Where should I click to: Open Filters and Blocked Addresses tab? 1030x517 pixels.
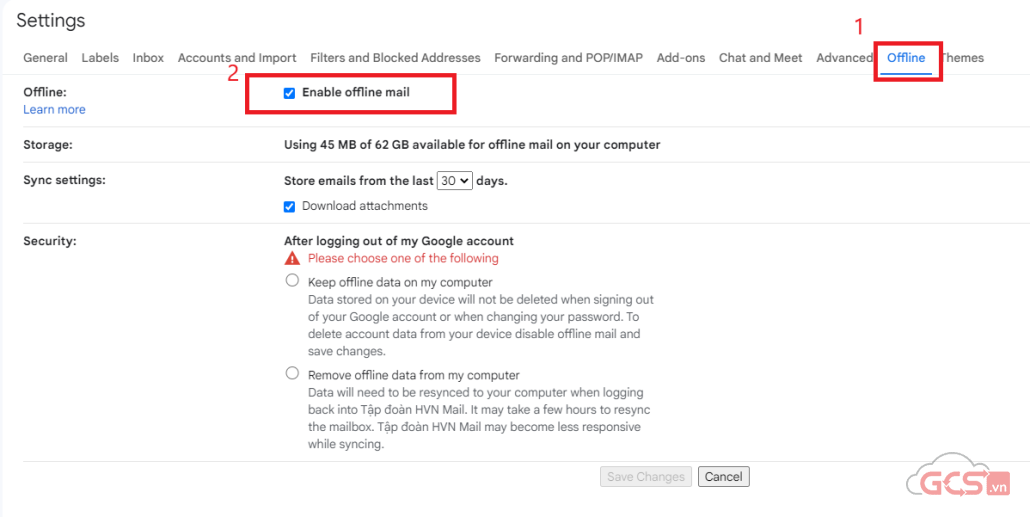tap(395, 58)
